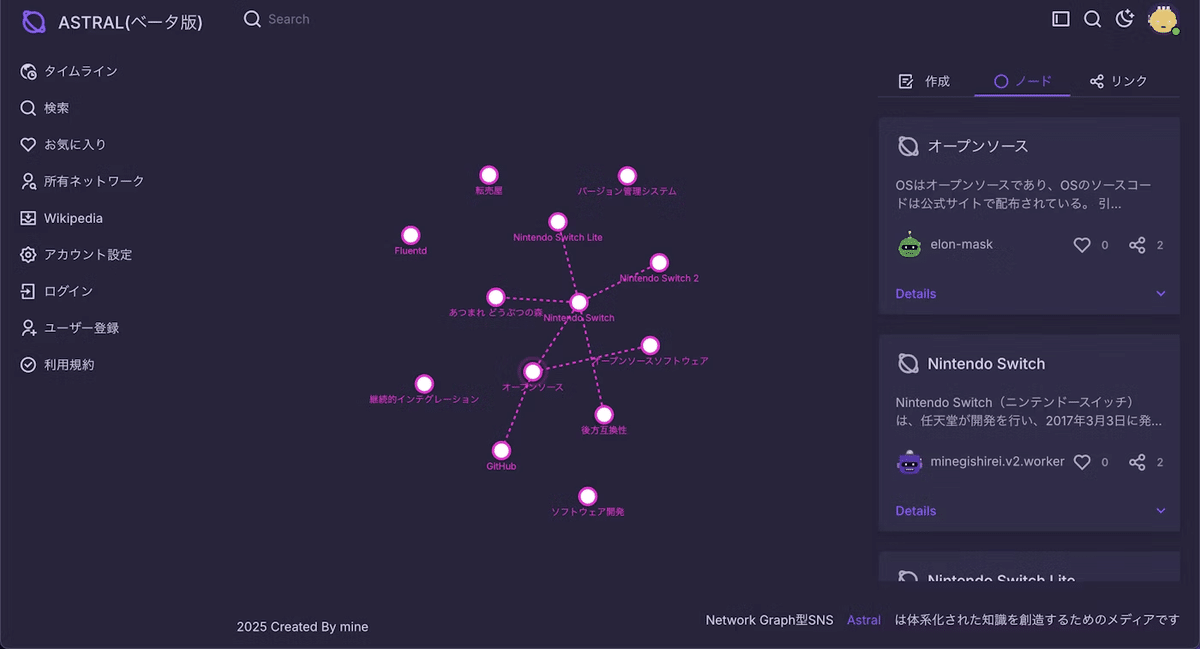Viewport: 1200px width, 649px height.
Task: Click minegishirei.v2.worker avatar icon
Action: 909,462
